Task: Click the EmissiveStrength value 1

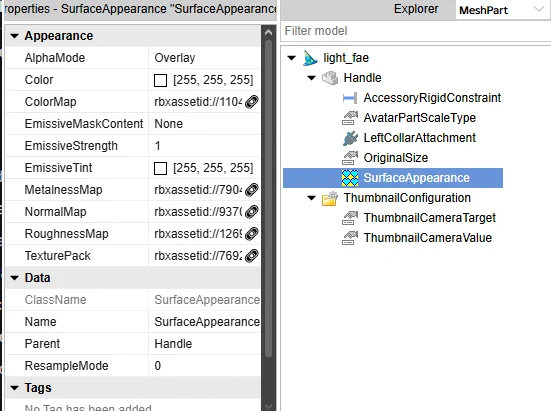Action: tap(157, 146)
